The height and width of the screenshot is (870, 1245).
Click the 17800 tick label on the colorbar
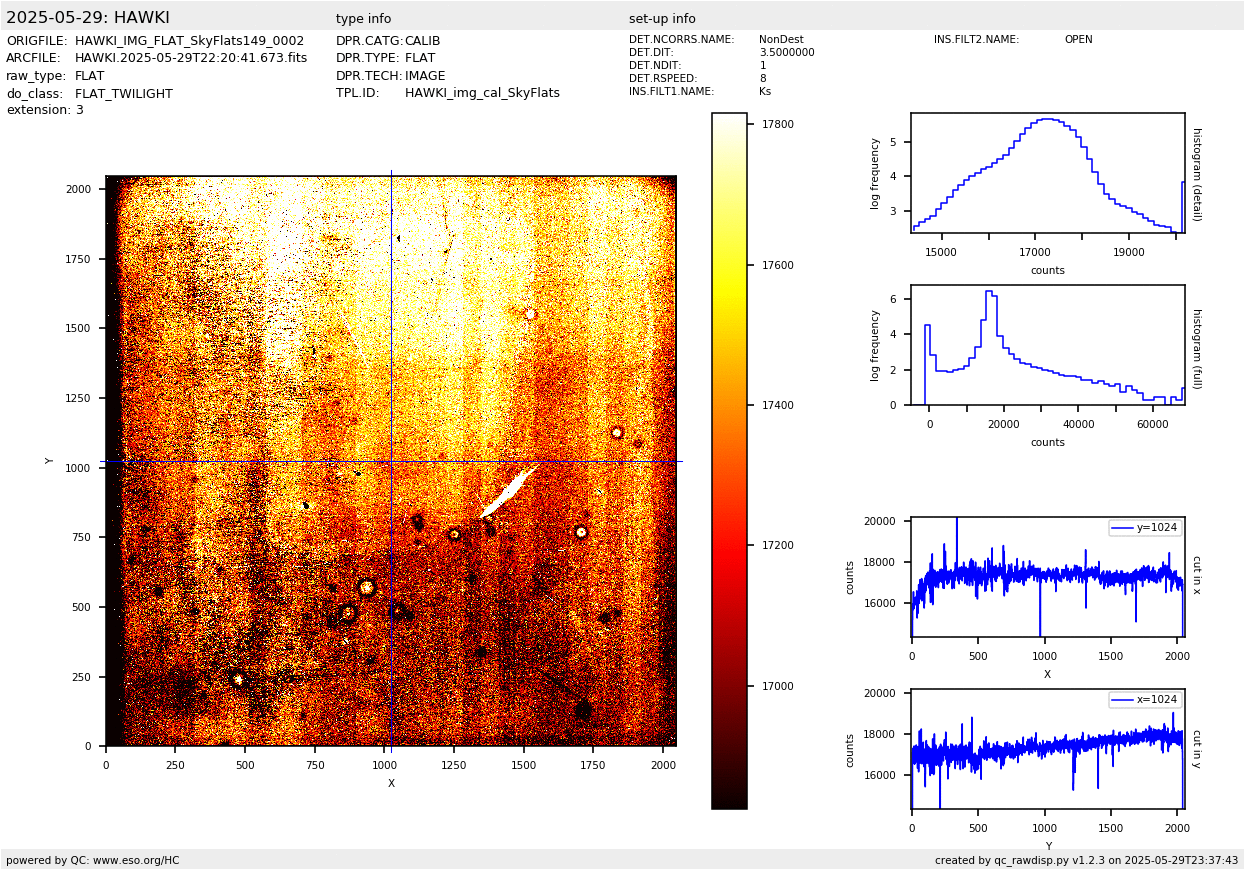(x=777, y=125)
